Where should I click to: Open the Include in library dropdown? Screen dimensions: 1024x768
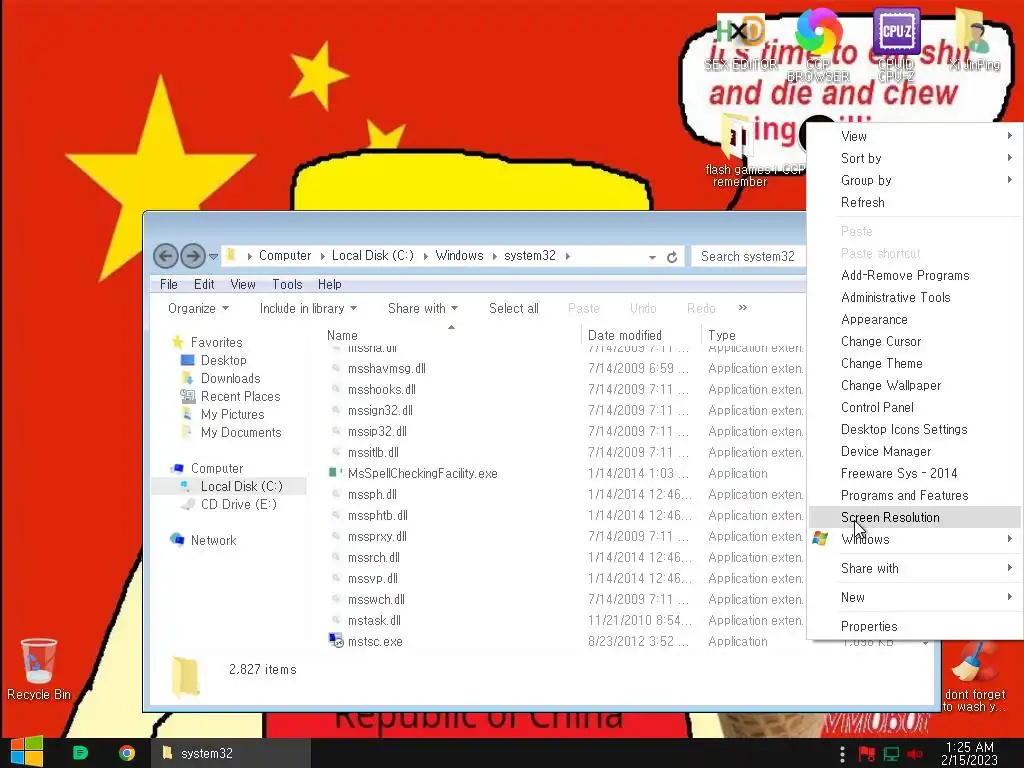coord(308,308)
